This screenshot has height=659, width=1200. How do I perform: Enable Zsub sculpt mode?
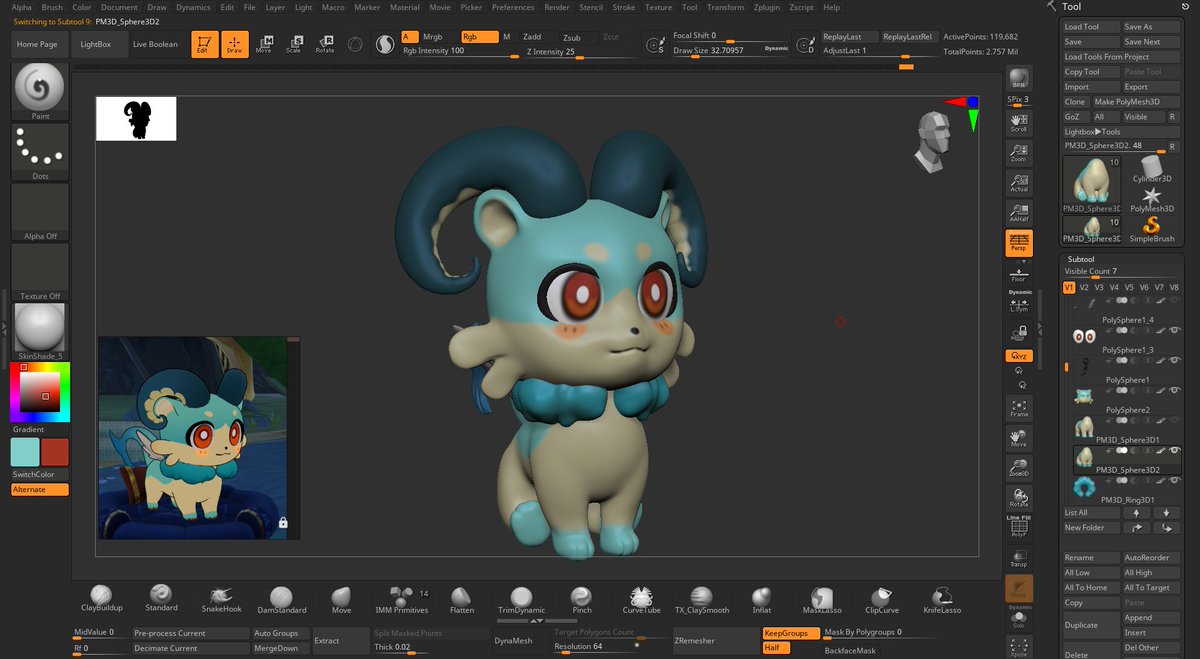pos(572,37)
